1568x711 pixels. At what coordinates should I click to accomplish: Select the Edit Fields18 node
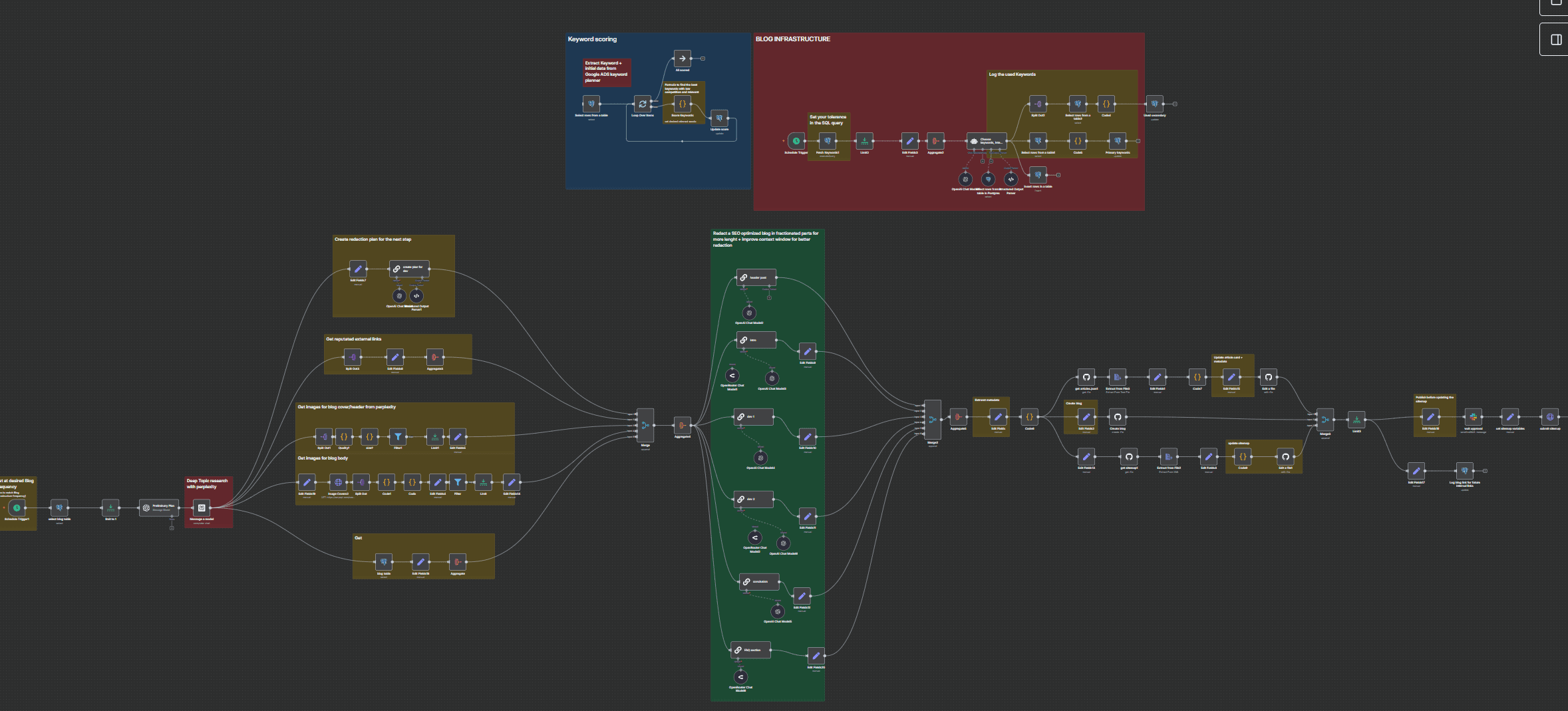click(420, 562)
